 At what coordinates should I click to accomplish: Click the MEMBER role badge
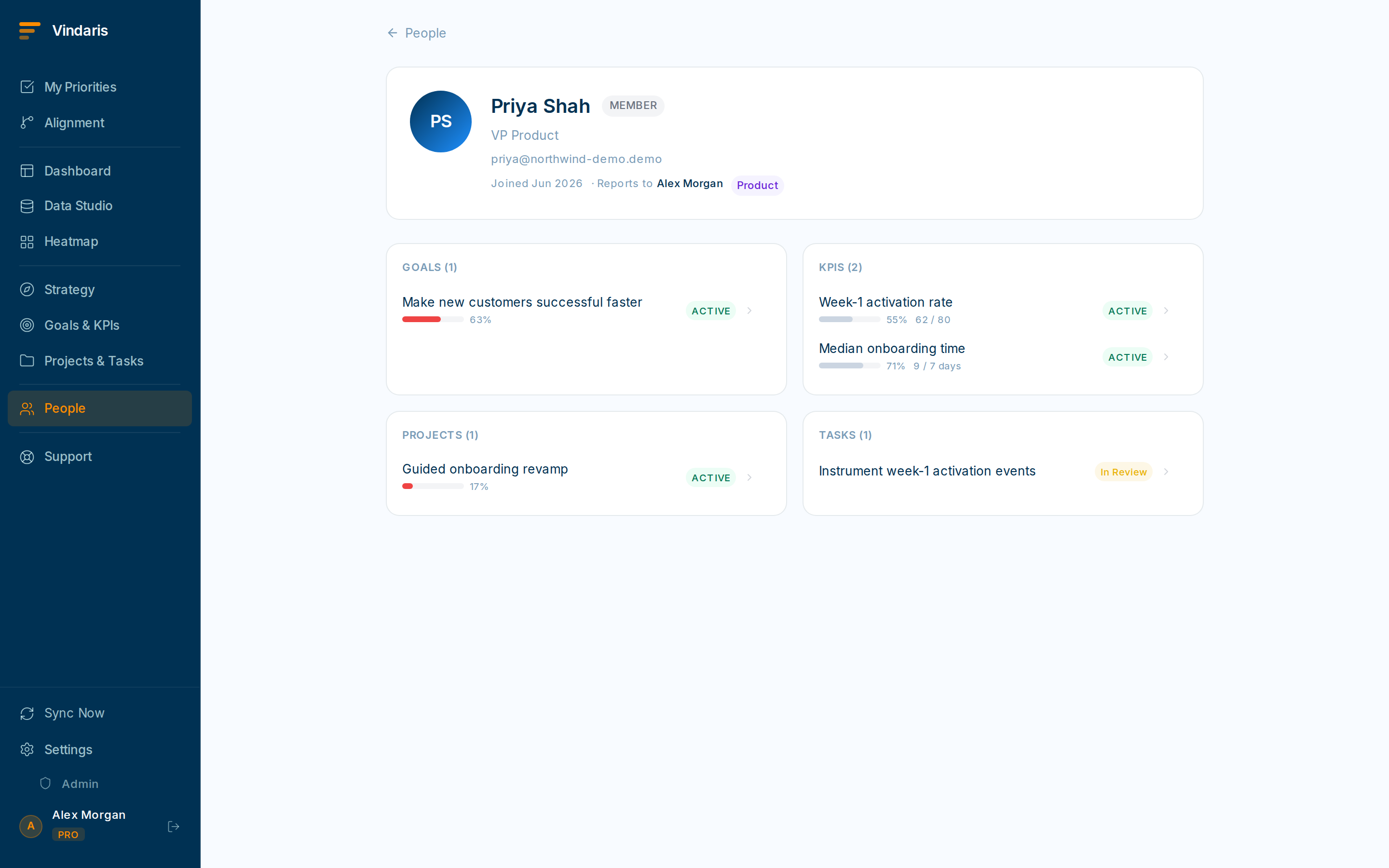coord(633,106)
